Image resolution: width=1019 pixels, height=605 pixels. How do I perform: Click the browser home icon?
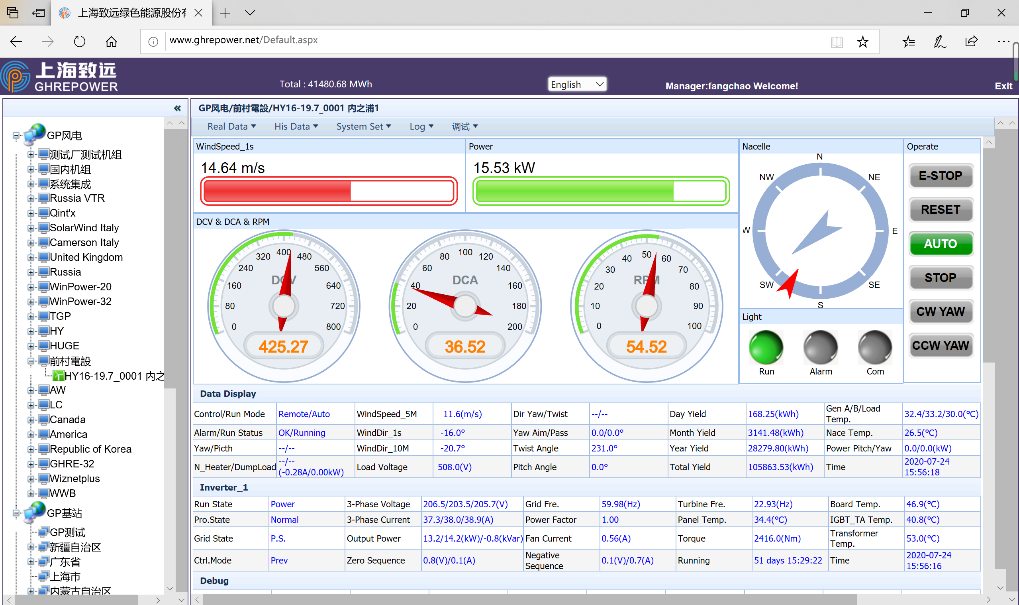(x=111, y=41)
